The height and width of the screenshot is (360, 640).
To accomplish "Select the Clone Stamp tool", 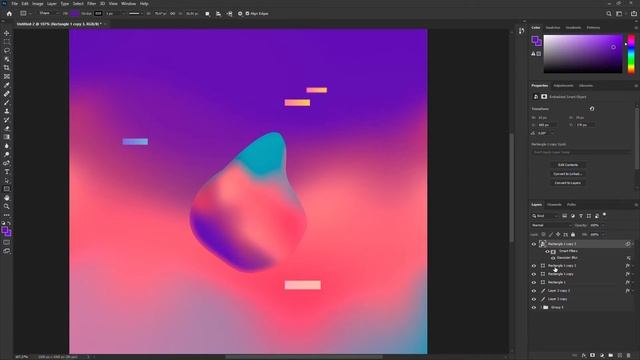I will 7,111.
